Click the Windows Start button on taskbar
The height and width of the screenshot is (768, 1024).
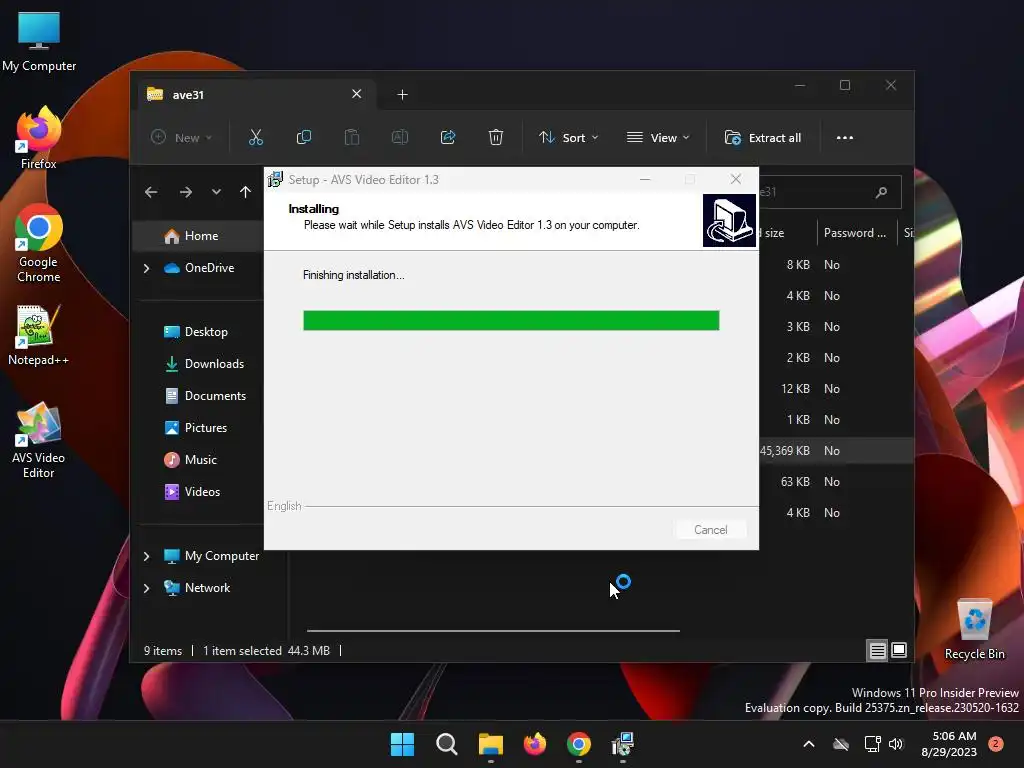pyautogui.click(x=402, y=744)
